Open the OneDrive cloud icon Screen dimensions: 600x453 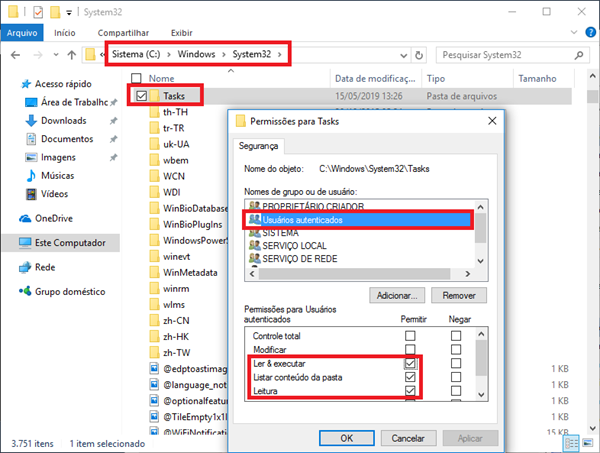pyautogui.click(x=25, y=218)
